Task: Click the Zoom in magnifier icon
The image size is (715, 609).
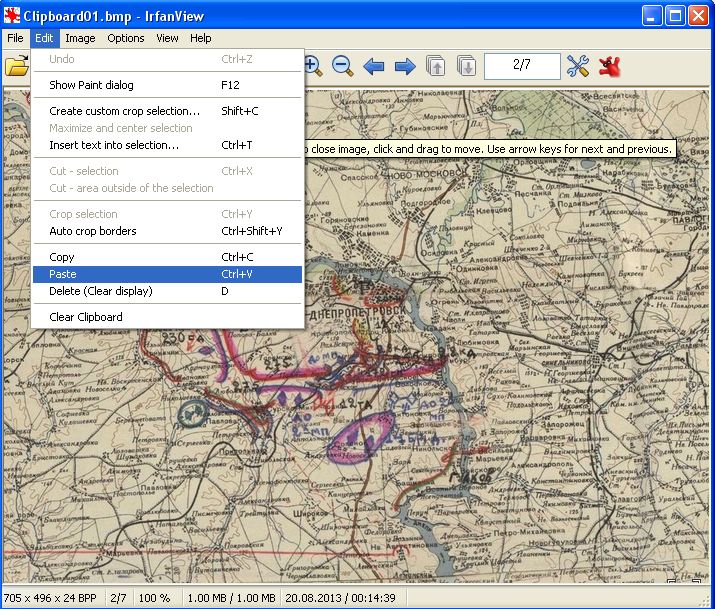Action: point(312,67)
